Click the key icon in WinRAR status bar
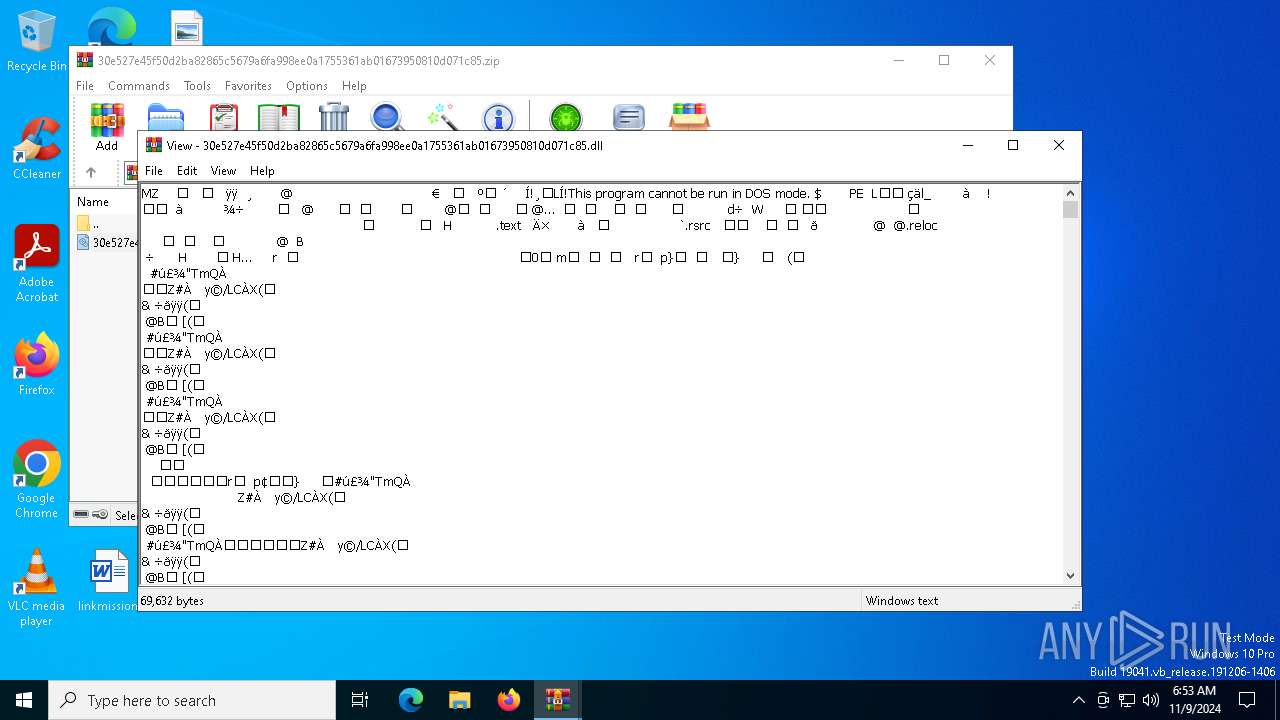 [100, 514]
